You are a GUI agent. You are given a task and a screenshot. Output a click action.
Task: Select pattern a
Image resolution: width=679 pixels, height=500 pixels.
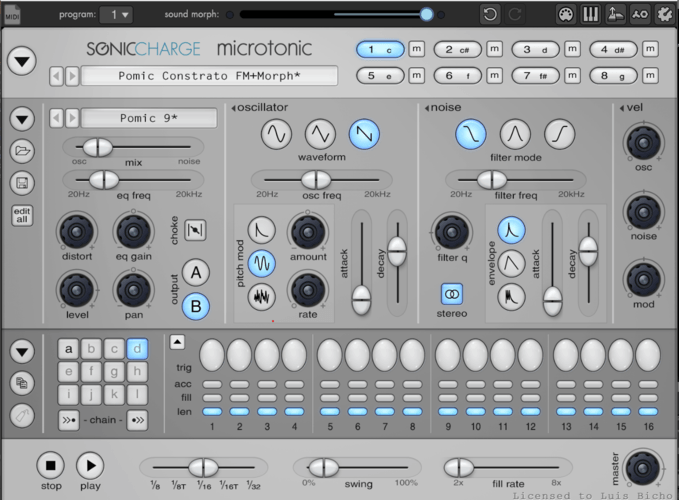(68, 349)
